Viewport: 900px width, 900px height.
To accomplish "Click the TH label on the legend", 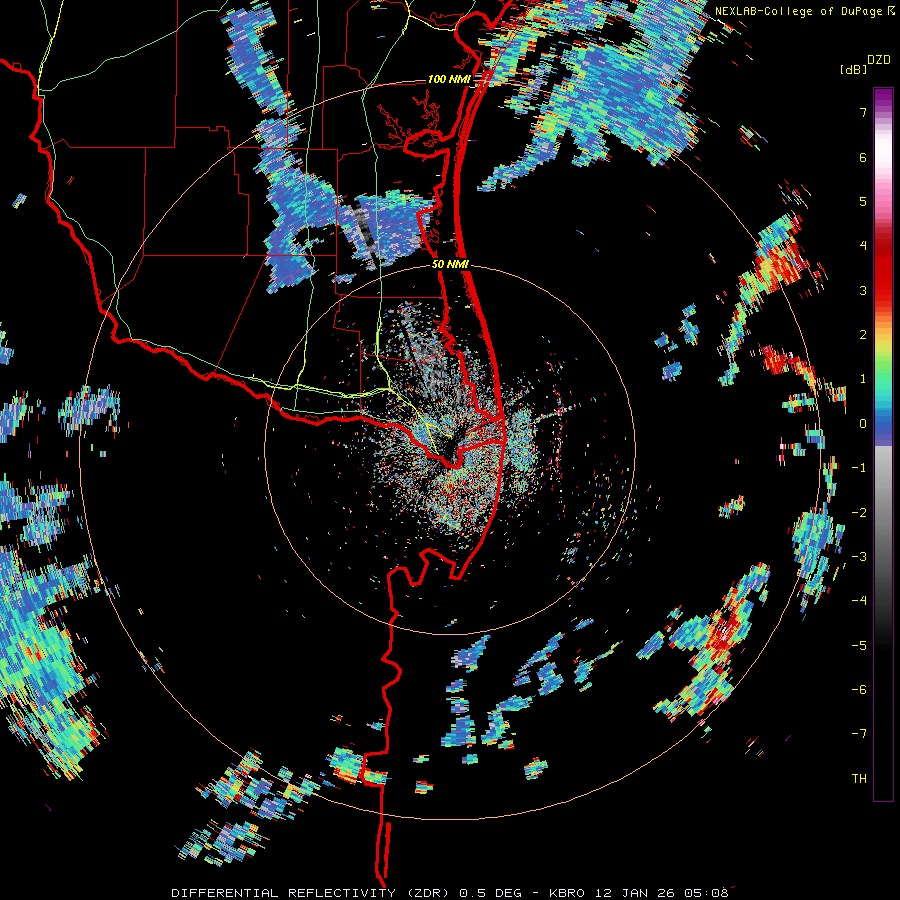I will point(859,779).
